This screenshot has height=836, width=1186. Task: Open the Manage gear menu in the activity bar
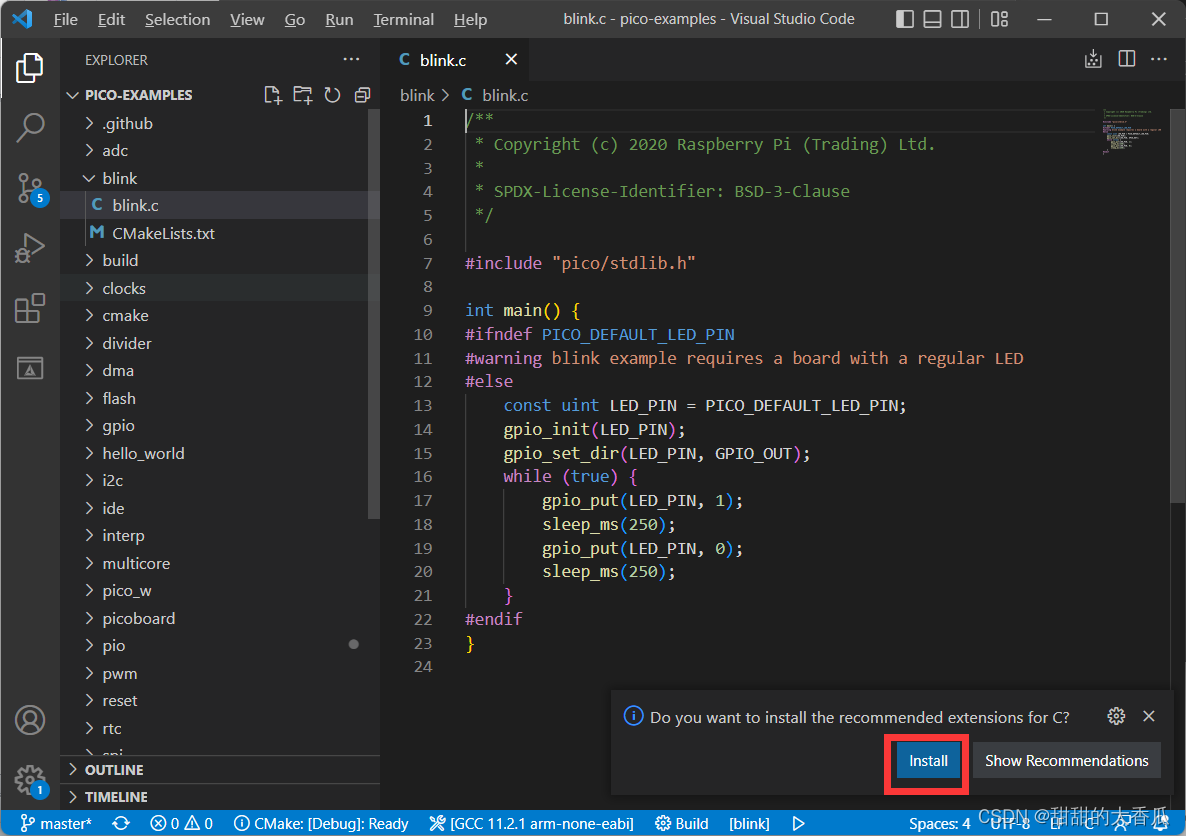click(29, 779)
